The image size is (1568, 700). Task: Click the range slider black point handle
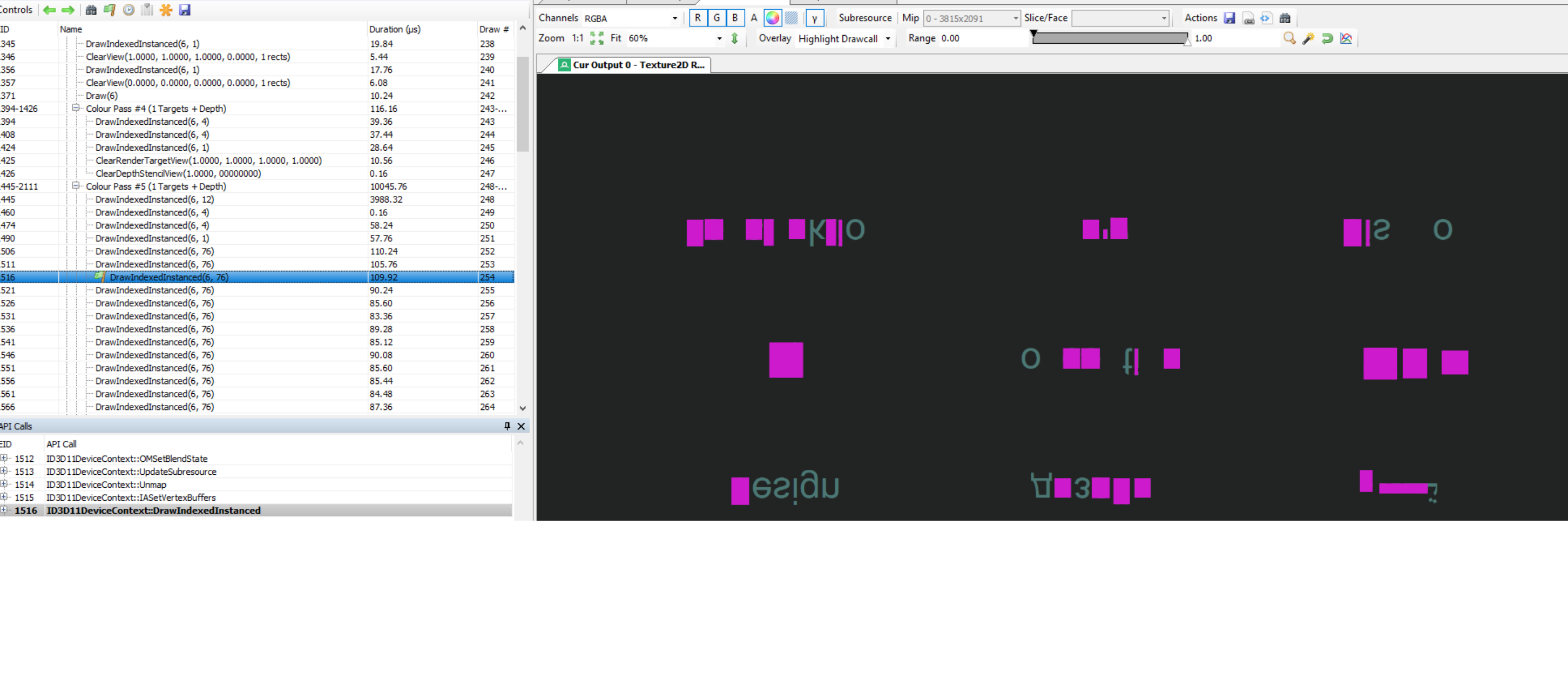pos(1033,34)
